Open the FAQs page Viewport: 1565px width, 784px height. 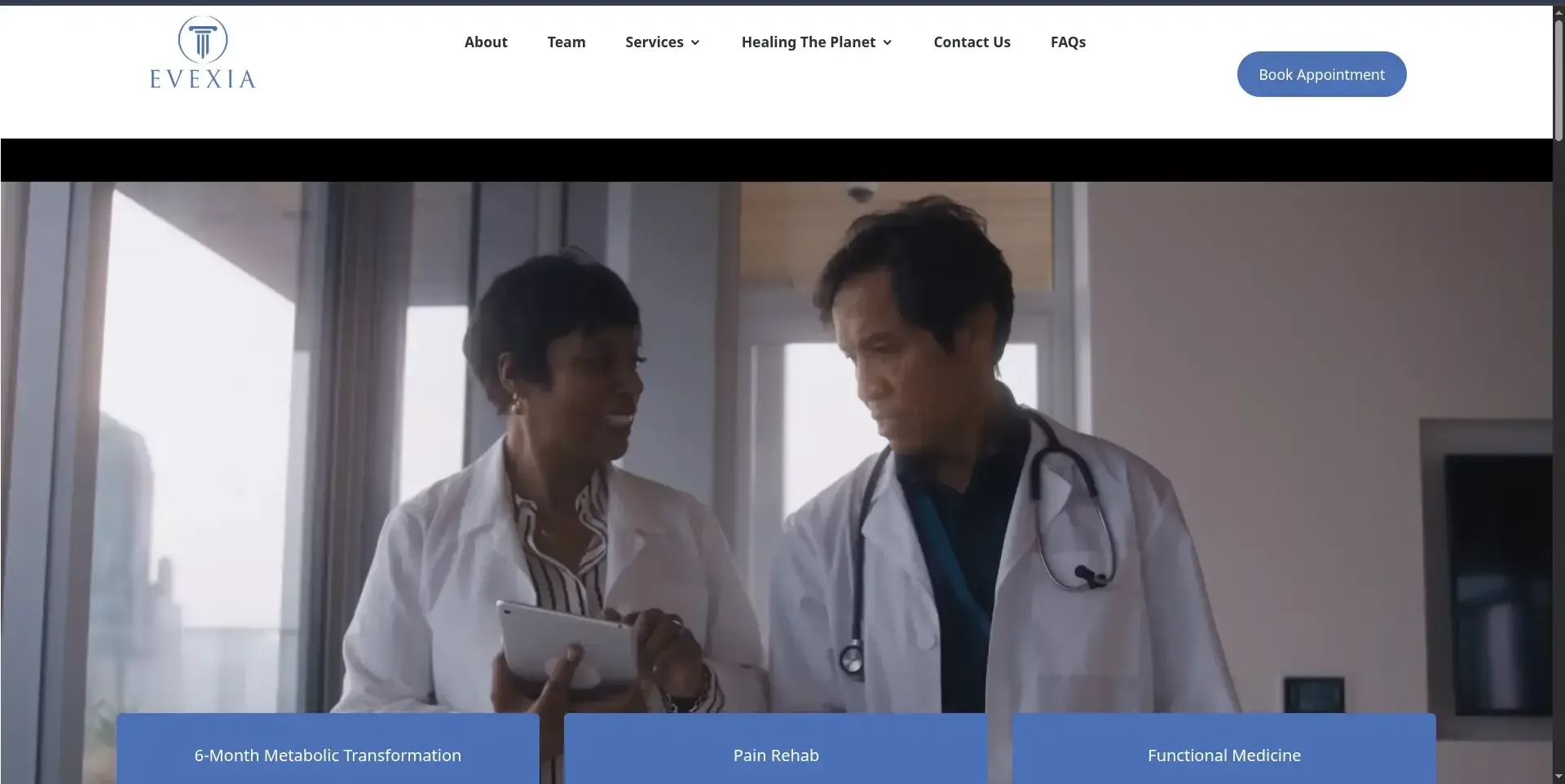pos(1068,42)
